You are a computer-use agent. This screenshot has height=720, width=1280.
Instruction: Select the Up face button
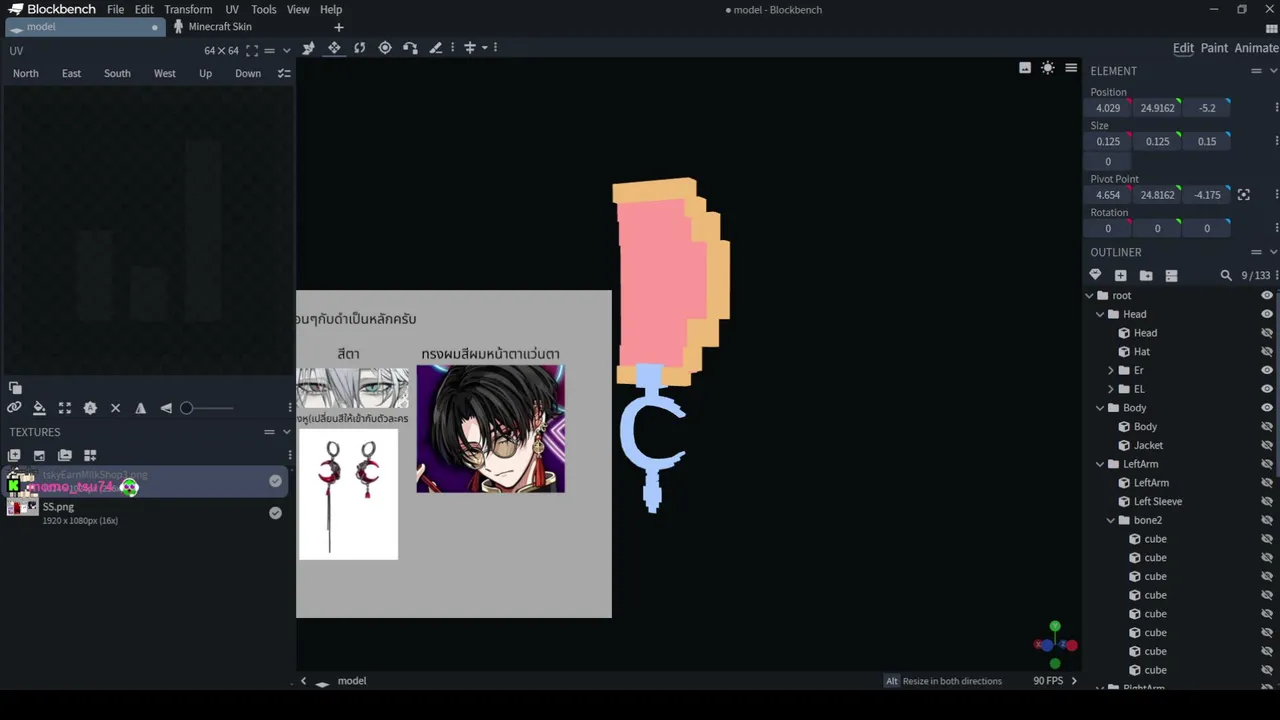pyautogui.click(x=205, y=74)
